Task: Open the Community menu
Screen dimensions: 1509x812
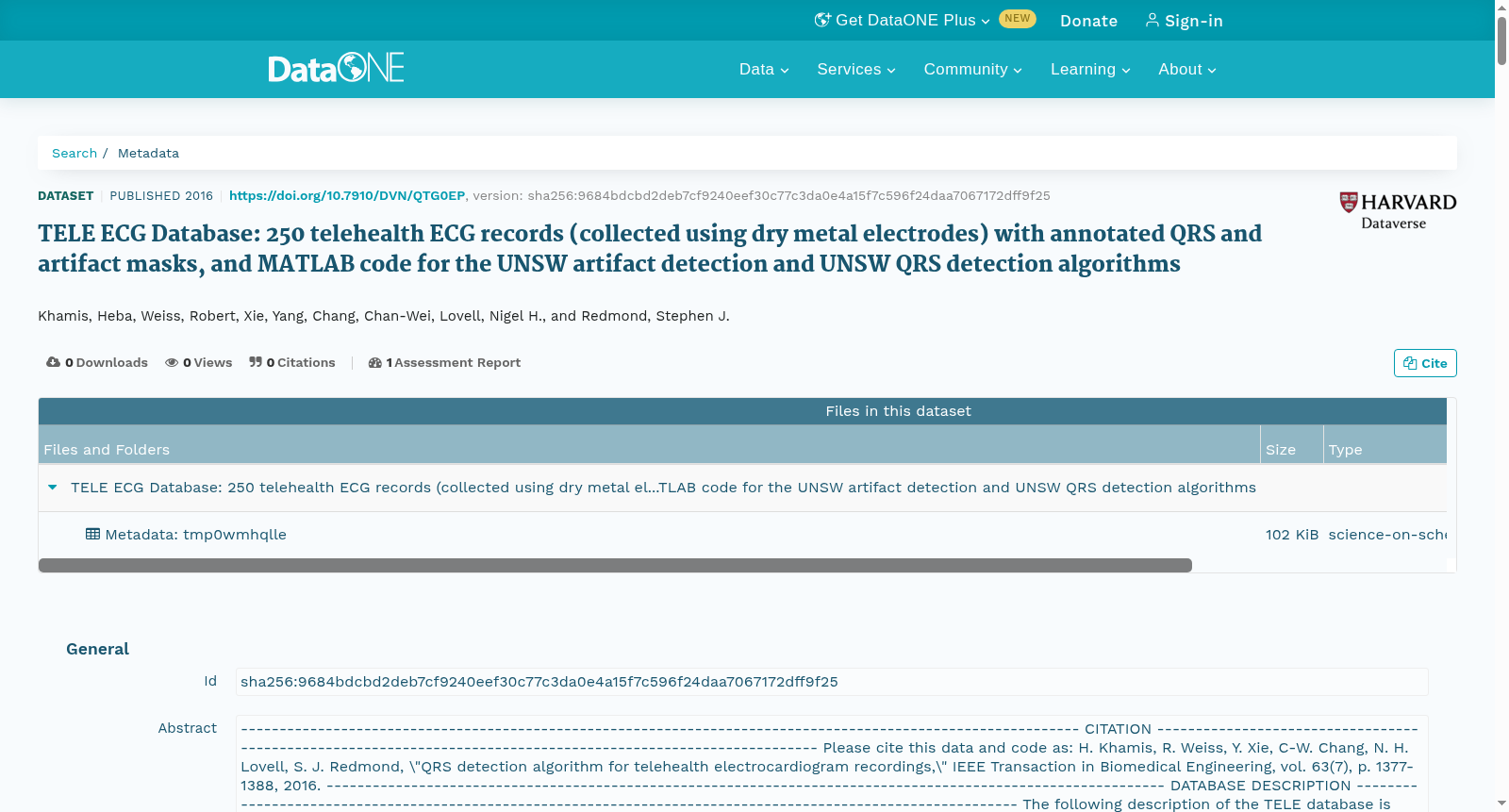Action: (x=972, y=69)
